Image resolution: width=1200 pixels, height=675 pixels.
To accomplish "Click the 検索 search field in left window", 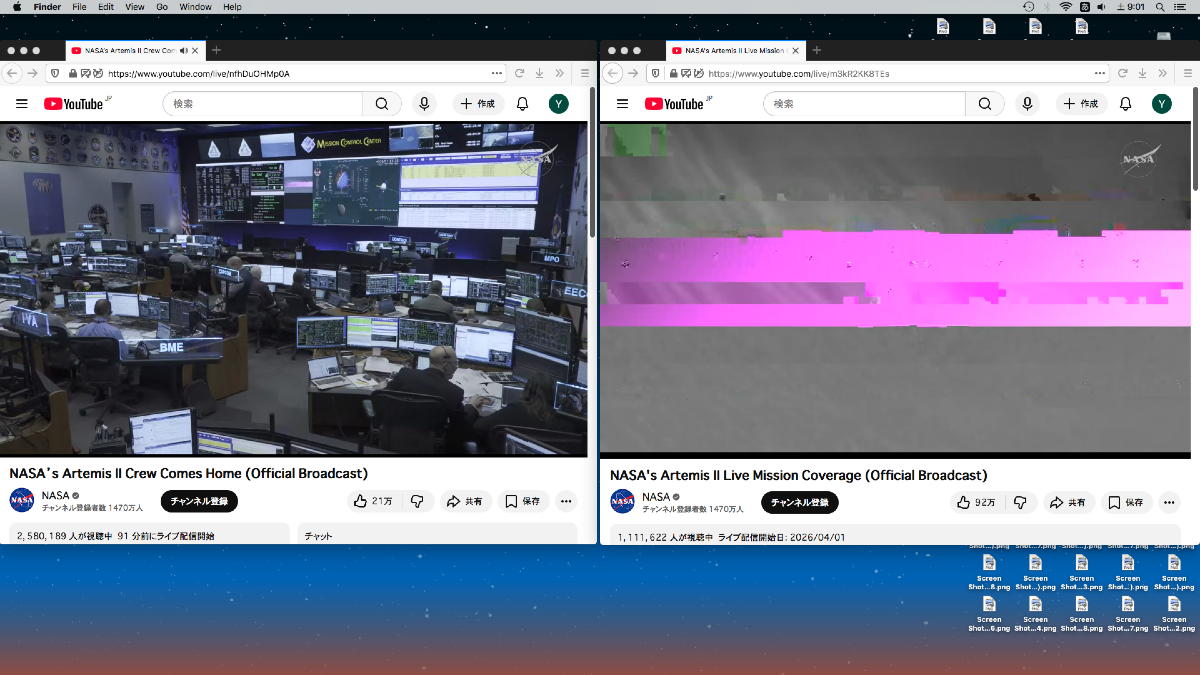I will tap(262, 103).
